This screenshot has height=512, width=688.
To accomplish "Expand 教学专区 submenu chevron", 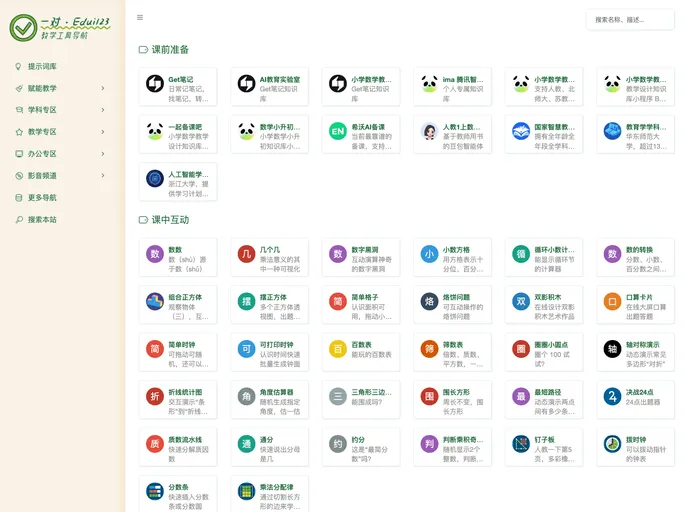I will point(103,132).
